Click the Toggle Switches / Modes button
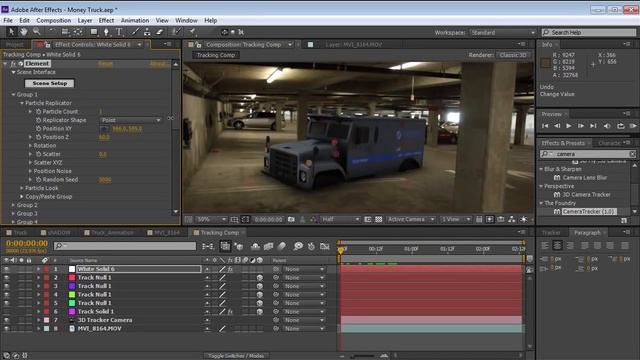 (x=236, y=356)
